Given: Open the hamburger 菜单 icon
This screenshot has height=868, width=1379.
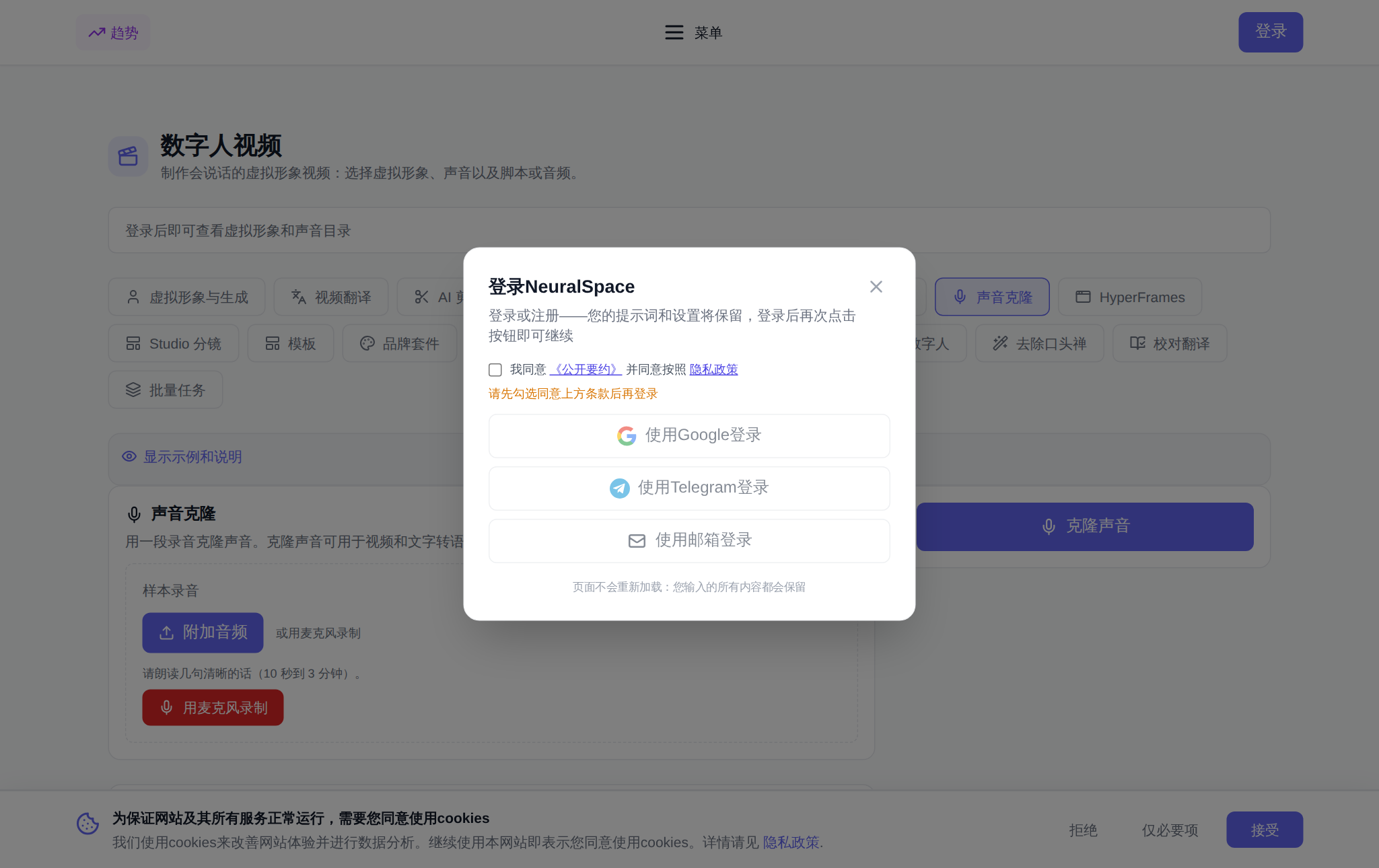Looking at the screenshot, I should tap(674, 32).
